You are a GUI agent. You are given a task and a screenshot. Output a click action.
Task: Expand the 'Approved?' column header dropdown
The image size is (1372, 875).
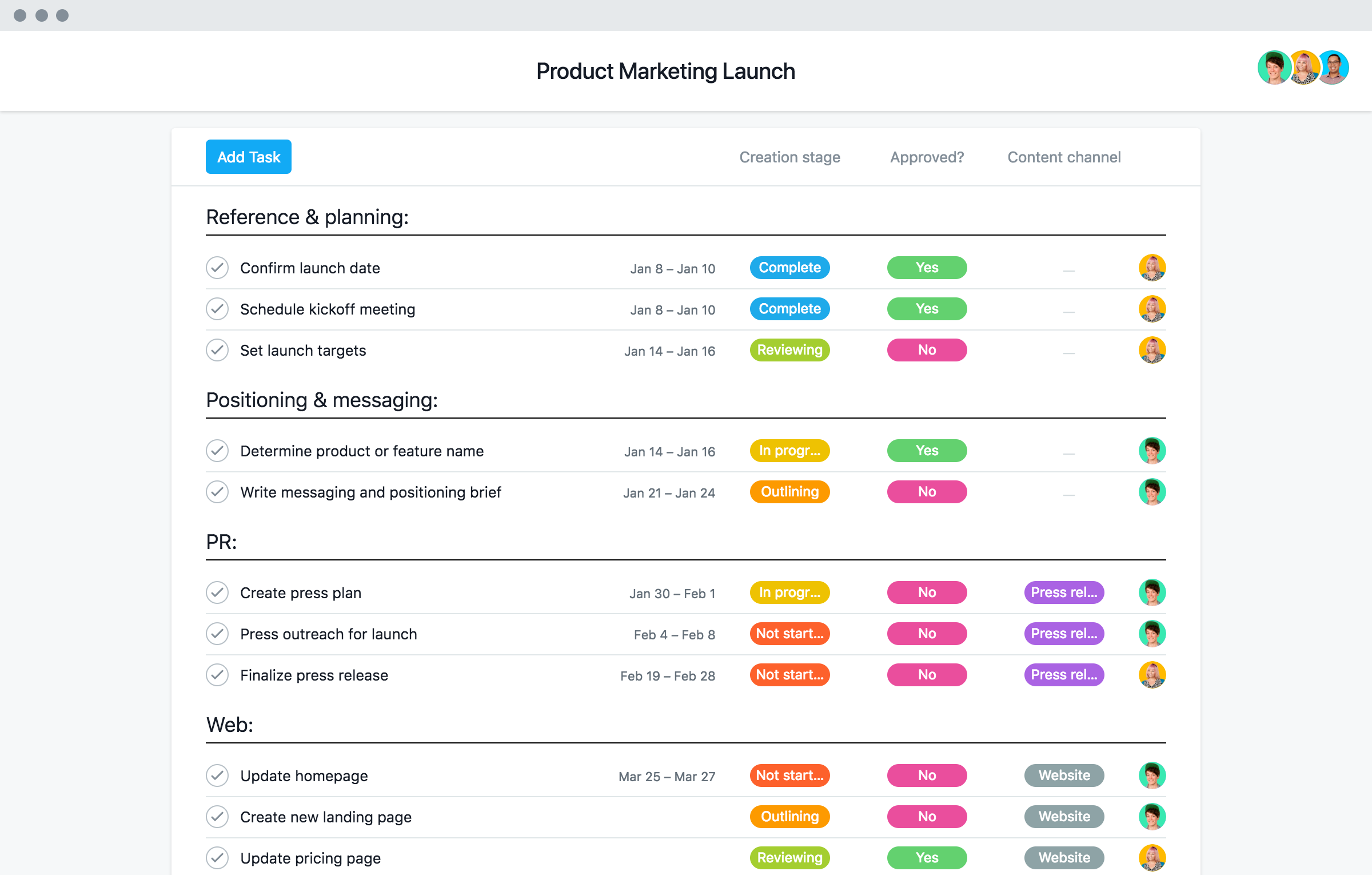click(927, 157)
